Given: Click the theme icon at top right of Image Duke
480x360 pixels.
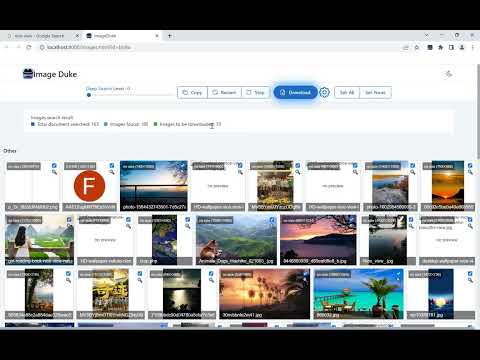Looking at the screenshot, I should tap(449, 74).
